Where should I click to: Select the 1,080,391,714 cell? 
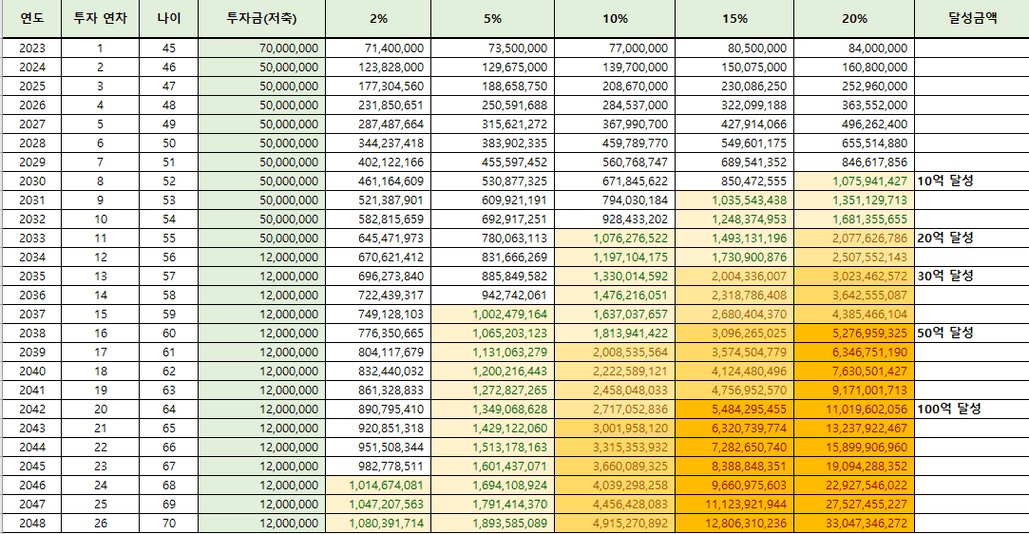point(378,524)
